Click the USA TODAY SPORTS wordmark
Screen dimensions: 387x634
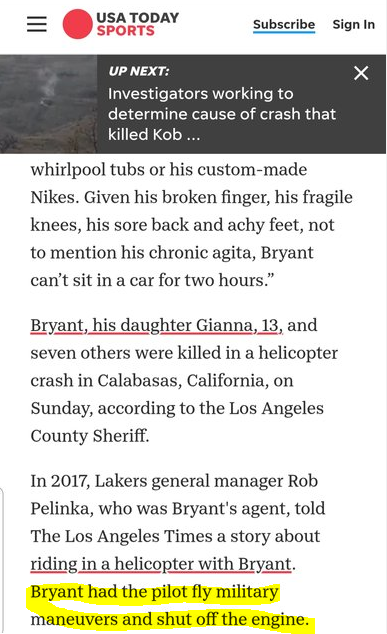(x=137, y=24)
